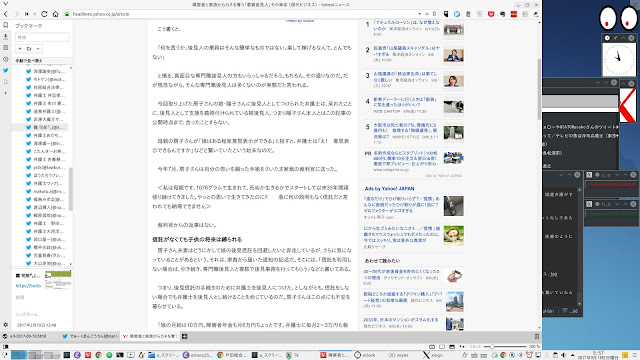Add a new bookmark with plus button
Image resolution: width=640 pixels, height=360 pixels.
[x=20, y=49]
